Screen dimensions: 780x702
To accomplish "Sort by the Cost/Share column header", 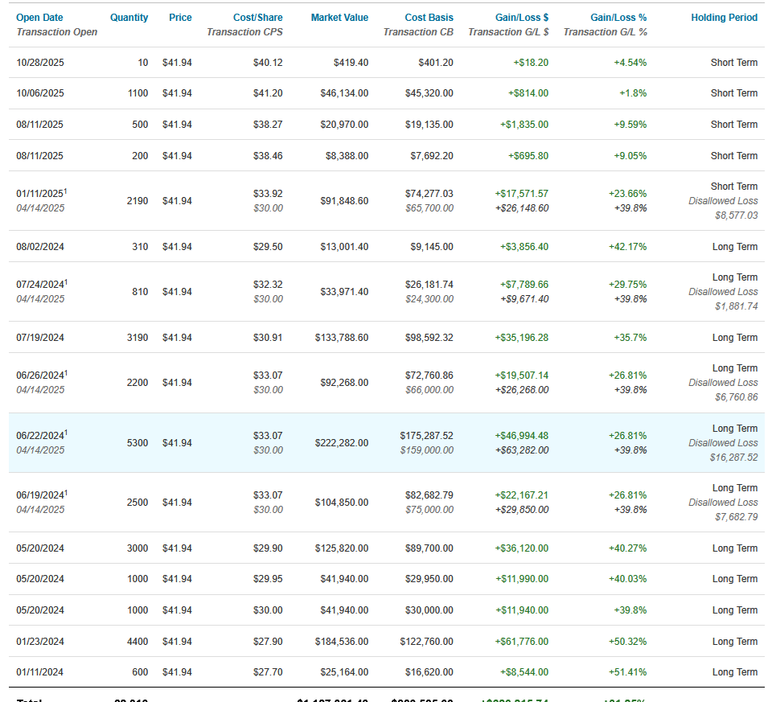I will [x=258, y=17].
